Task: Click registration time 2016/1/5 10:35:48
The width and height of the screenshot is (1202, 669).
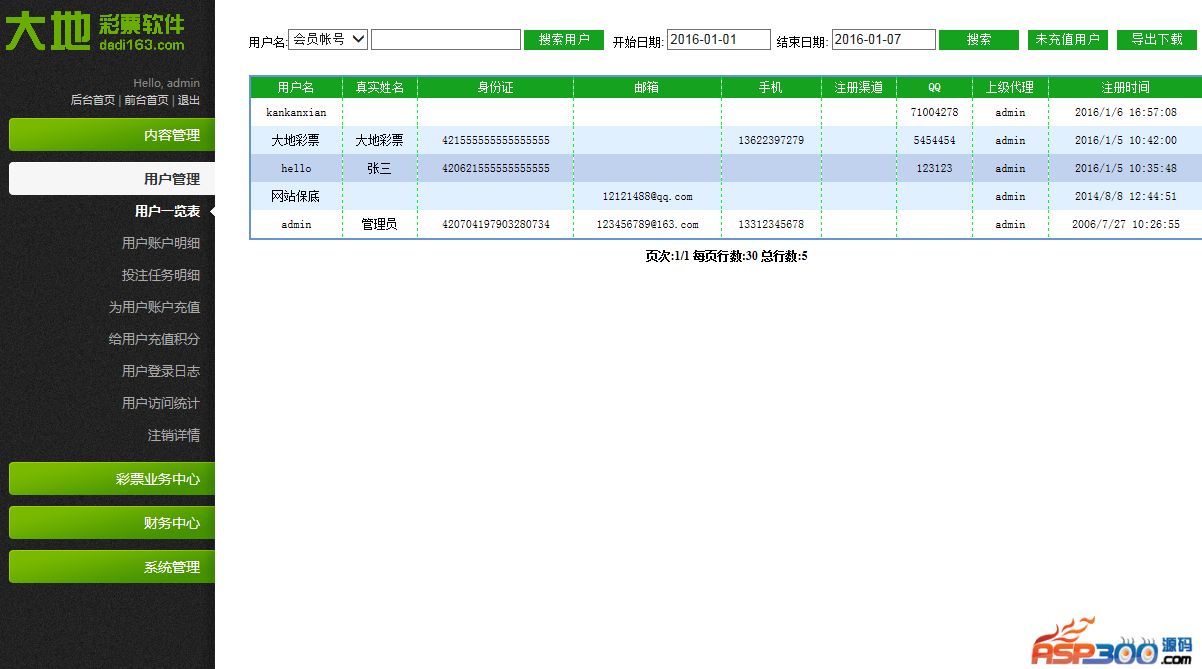Action: [1126, 169]
